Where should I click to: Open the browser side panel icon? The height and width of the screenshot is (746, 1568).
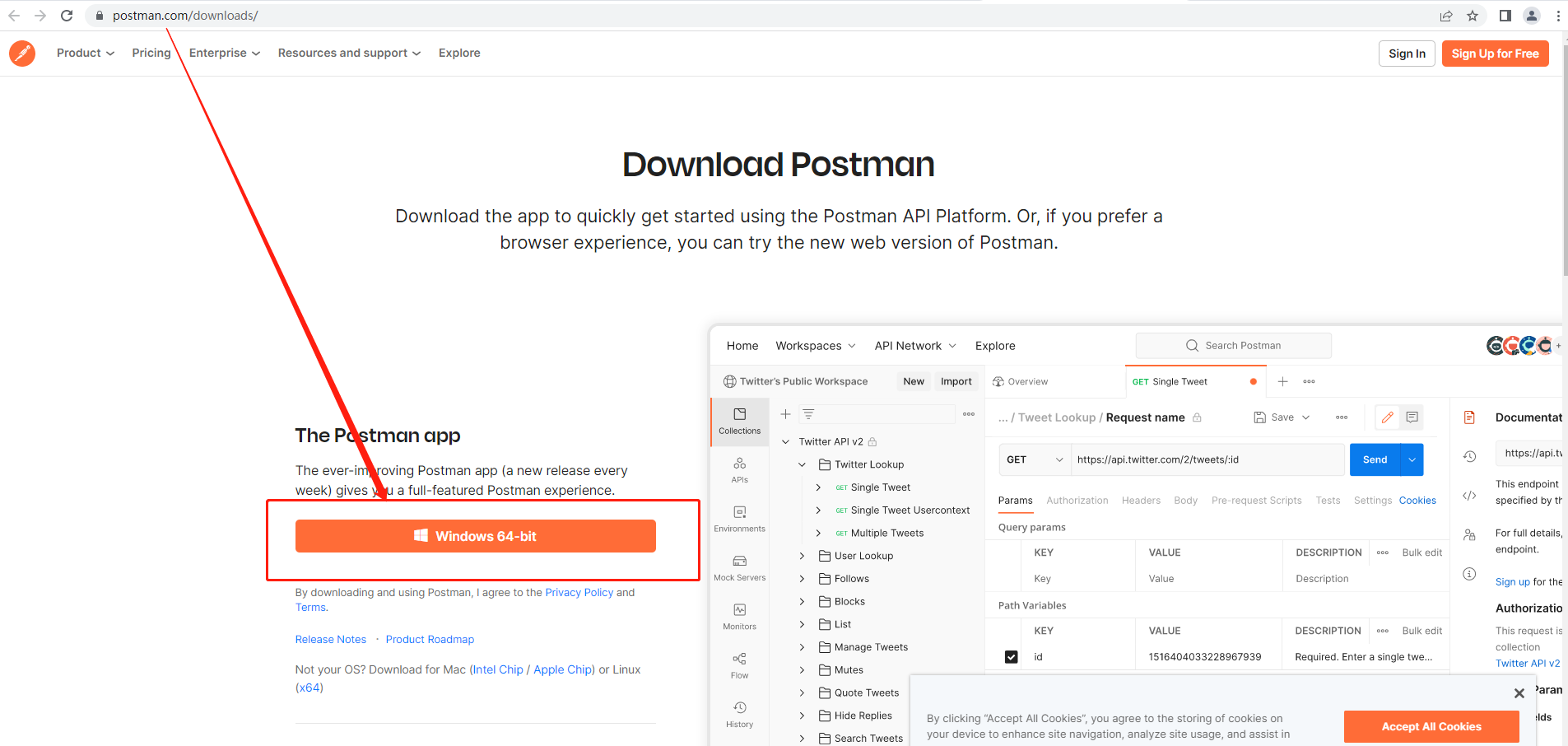point(1505,16)
